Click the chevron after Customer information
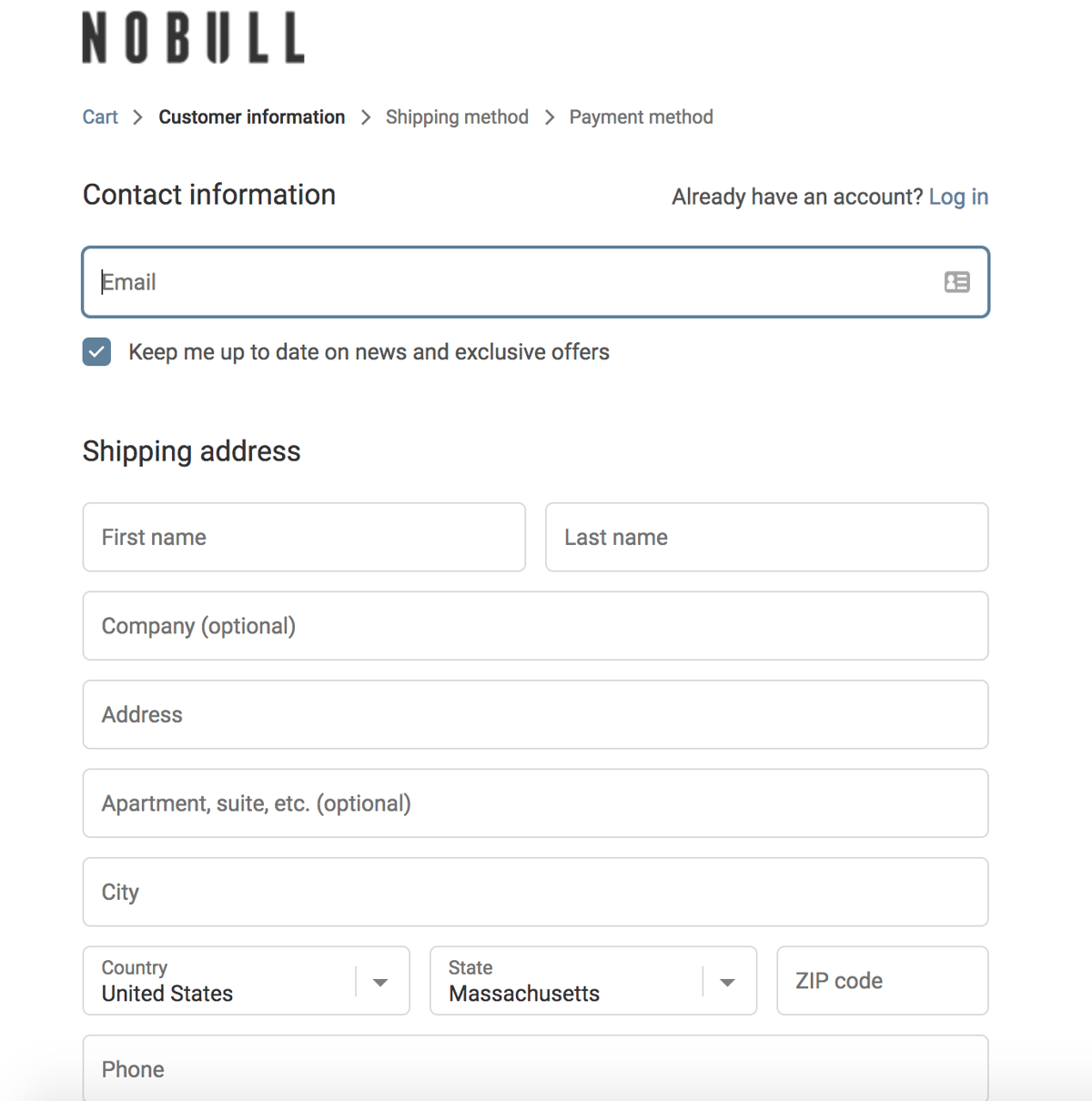Screen dimensions: 1092x1101 tap(366, 117)
